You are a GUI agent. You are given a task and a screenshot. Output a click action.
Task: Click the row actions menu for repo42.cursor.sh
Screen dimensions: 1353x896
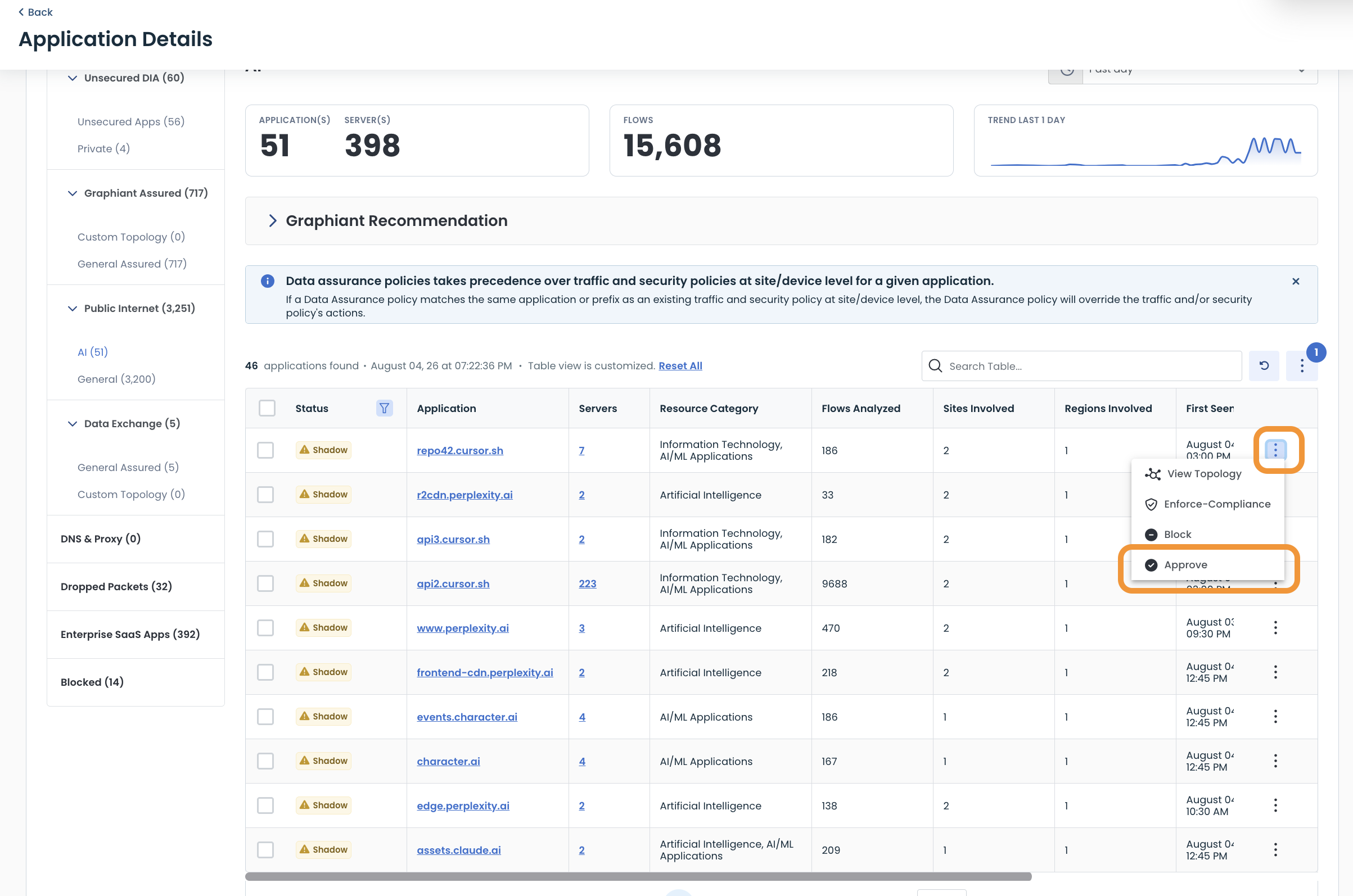pos(1275,450)
